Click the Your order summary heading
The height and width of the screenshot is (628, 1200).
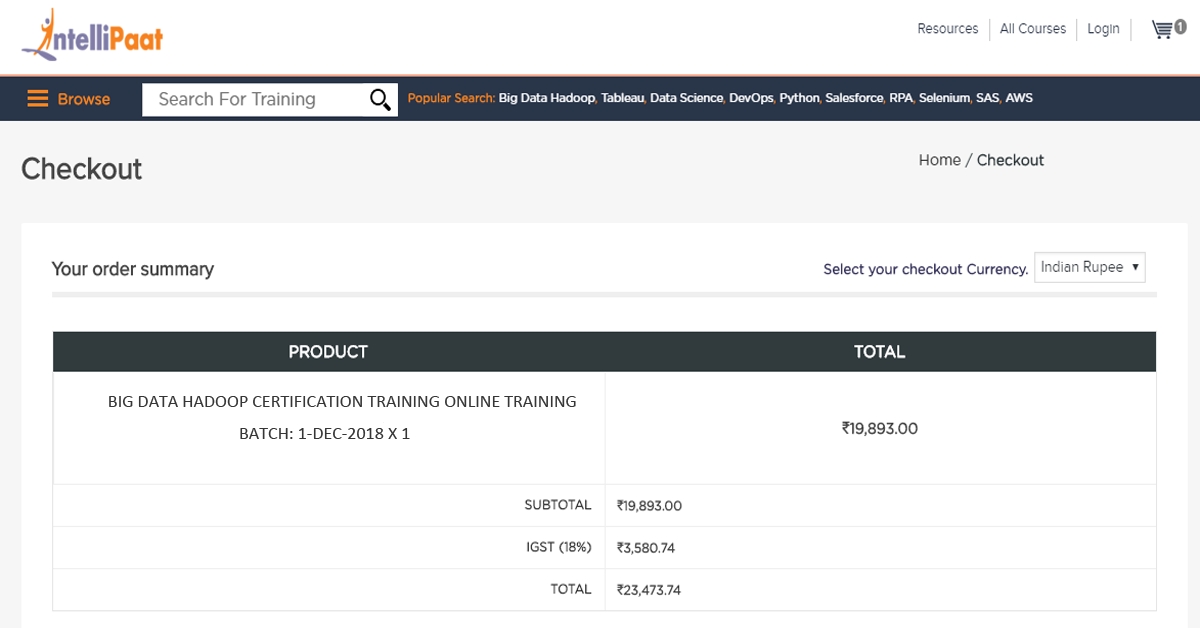[x=133, y=269]
